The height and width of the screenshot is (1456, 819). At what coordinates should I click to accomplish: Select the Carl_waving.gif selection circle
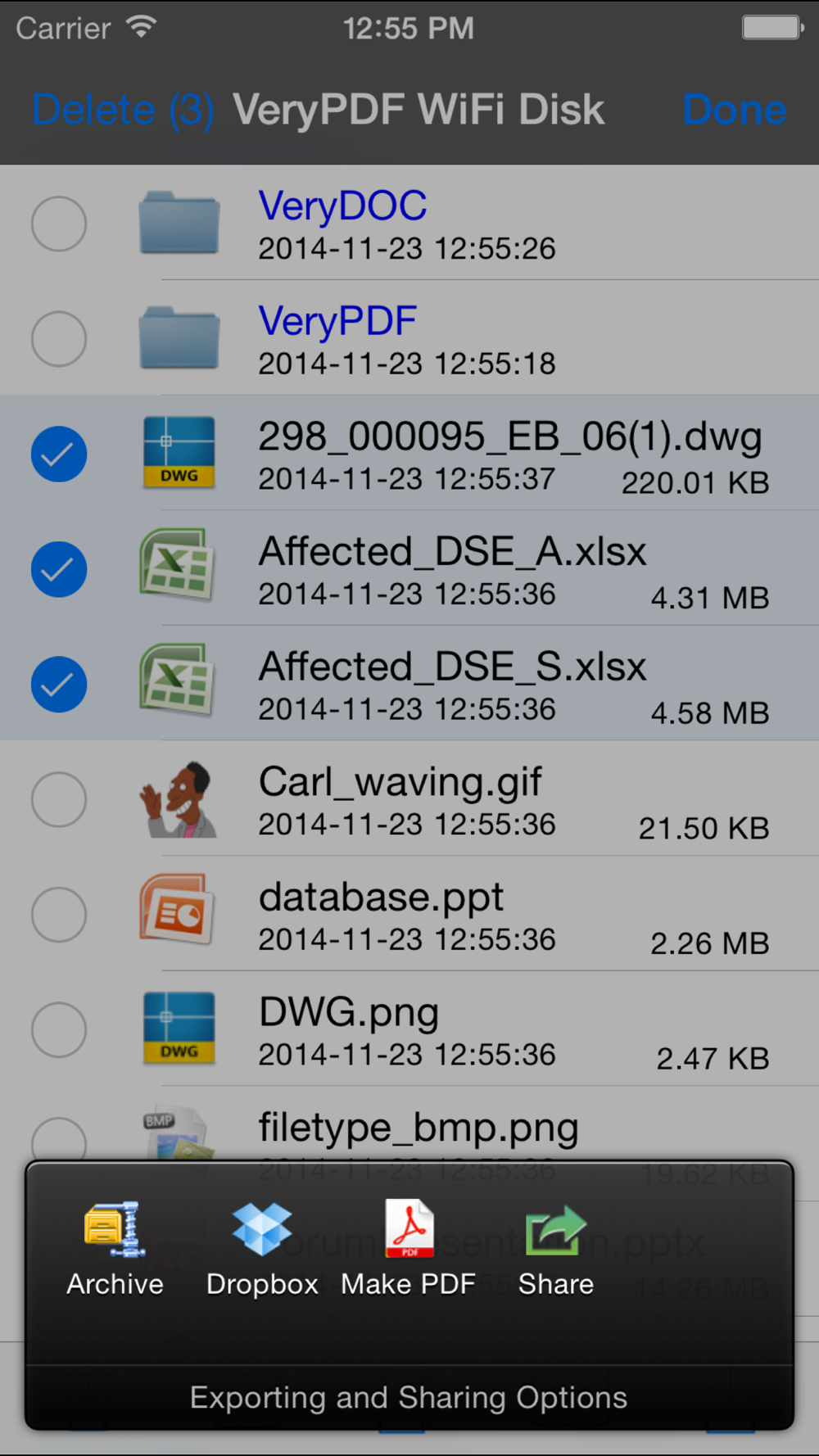(x=59, y=799)
